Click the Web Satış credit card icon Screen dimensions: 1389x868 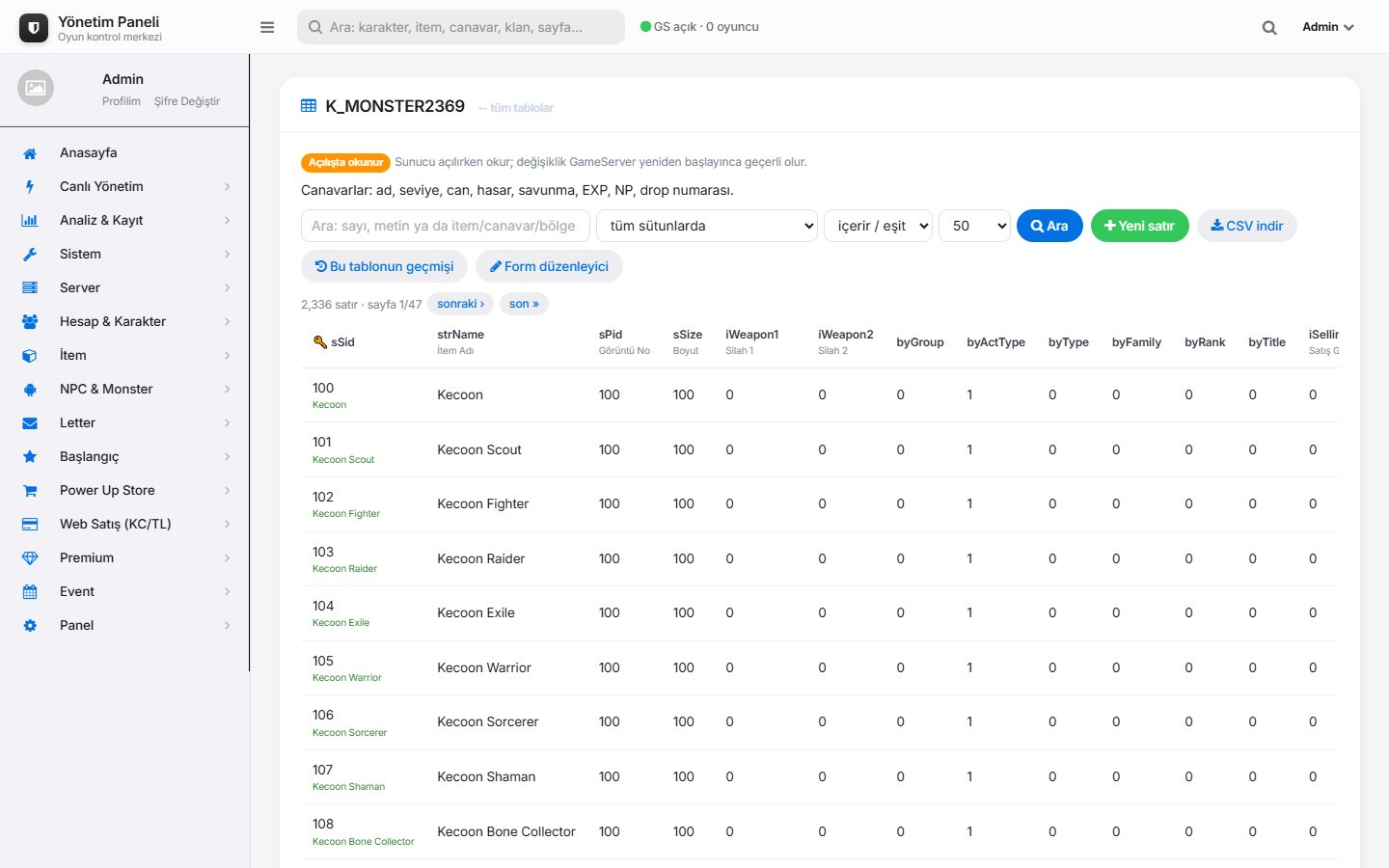point(30,525)
